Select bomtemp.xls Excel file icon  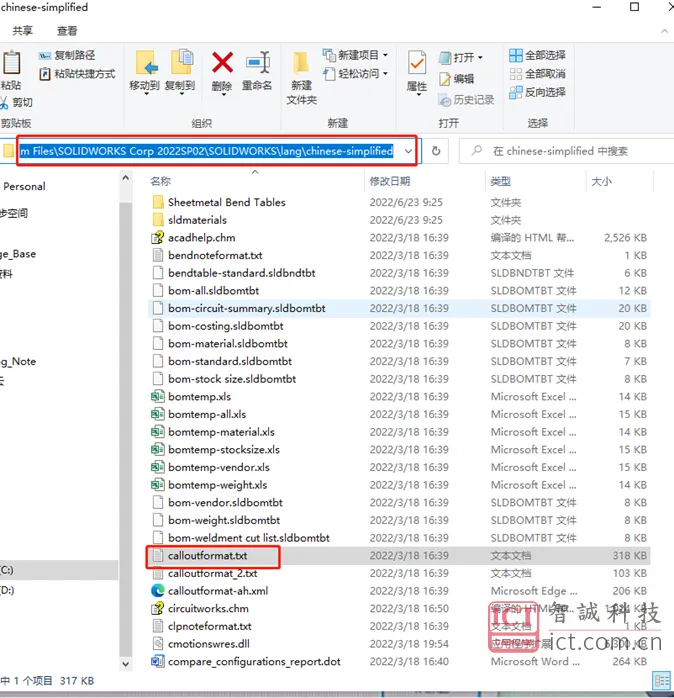pyautogui.click(x=158, y=397)
